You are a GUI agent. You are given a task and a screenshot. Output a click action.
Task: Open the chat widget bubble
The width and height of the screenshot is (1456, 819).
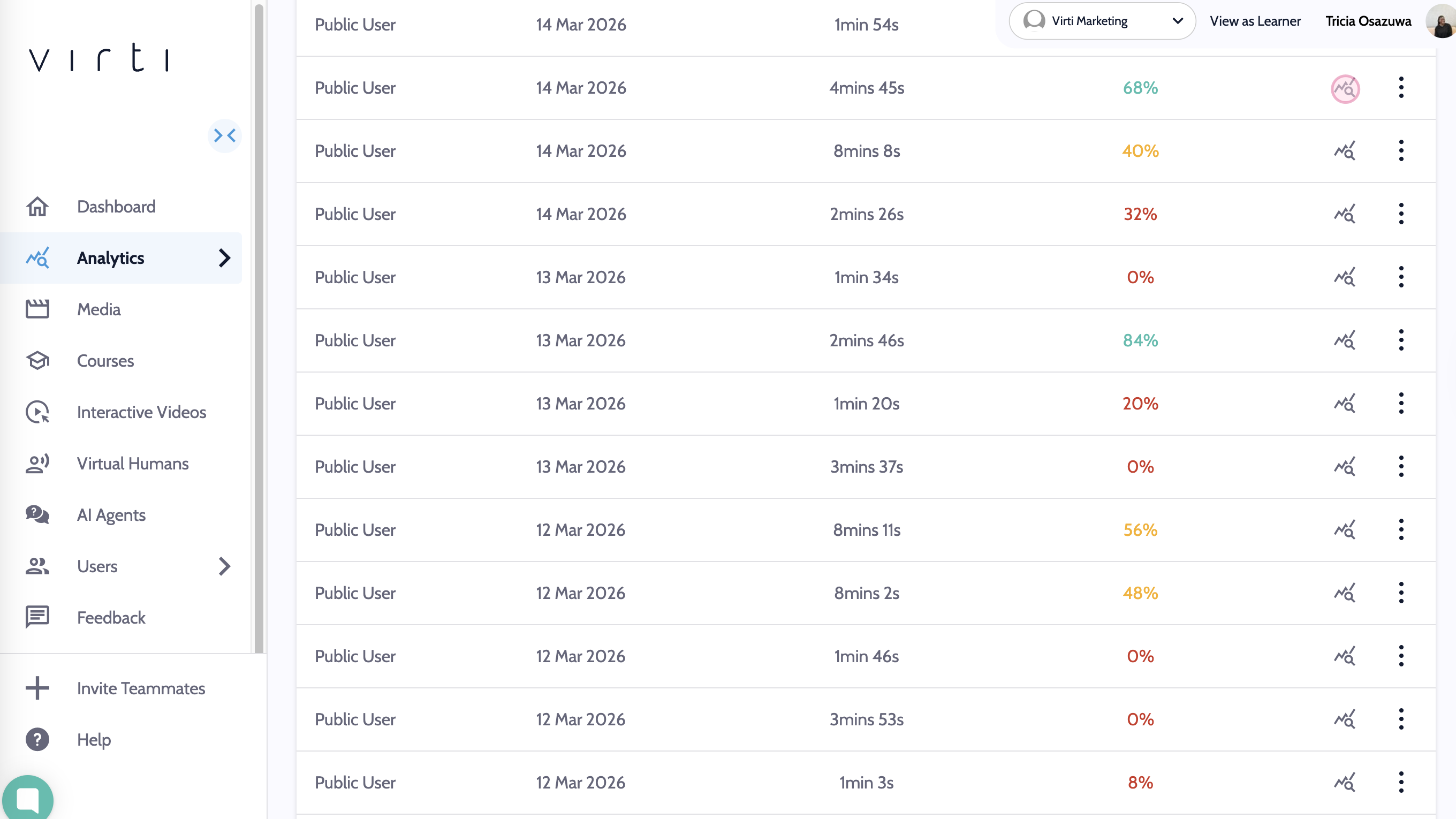click(x=28, y=799)
